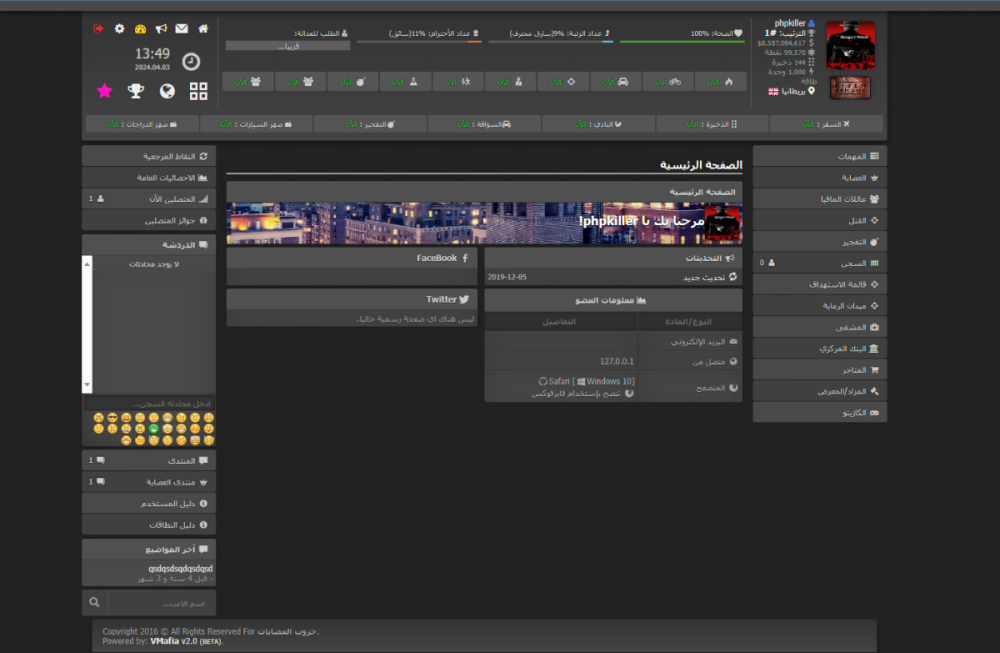Viewport: 1000px width, 653px height.
Task: Click the yellow speedometer dashboard icon
Action: coord(140,29)
